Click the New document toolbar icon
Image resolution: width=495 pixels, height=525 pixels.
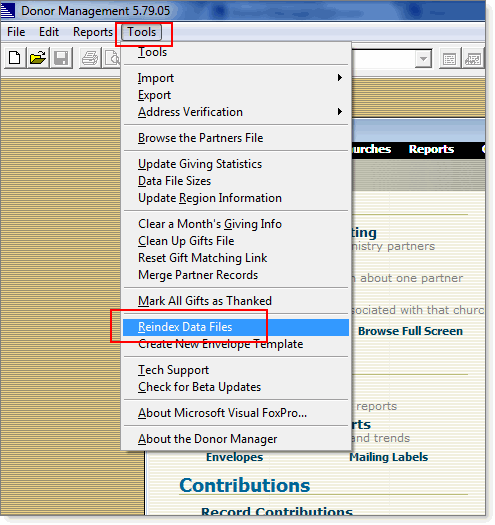click(x=15, y=58)
